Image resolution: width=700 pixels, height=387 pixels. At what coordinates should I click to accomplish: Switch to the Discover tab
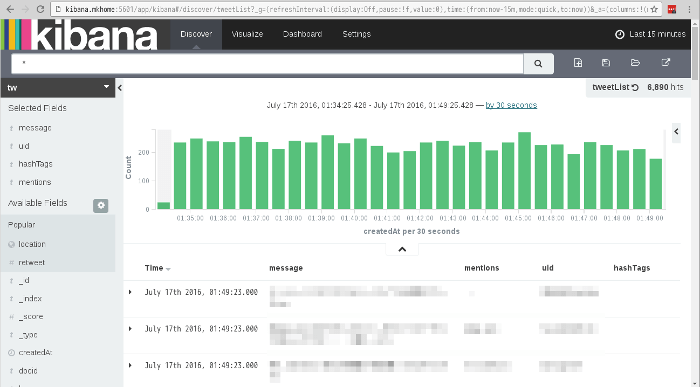point(196,34)
